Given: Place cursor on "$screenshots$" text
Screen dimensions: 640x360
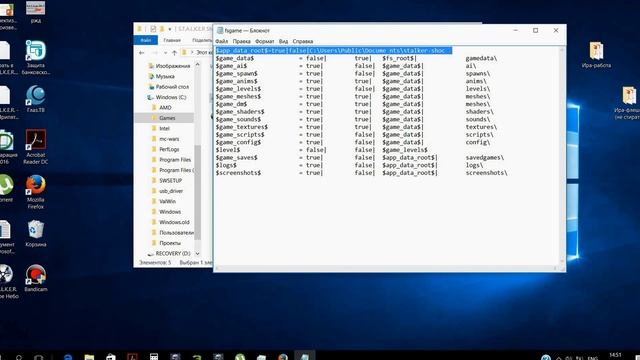Looking at the screenshot, I should tap(238, 173).
